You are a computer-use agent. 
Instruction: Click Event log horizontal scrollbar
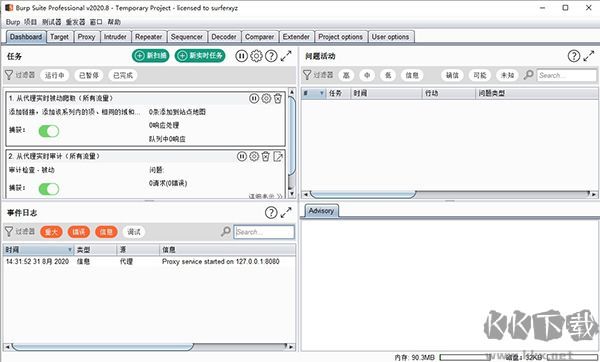pos(103,347)
